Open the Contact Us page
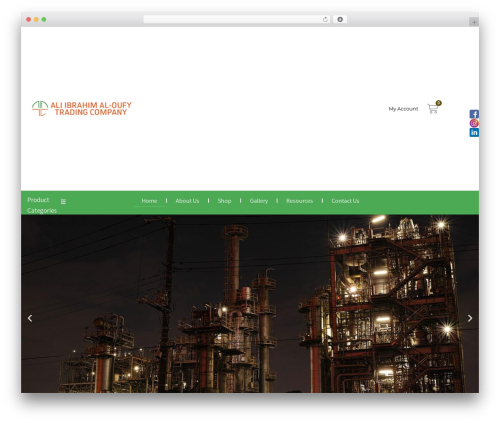This screenshot has width=500, height=423. point(345,201)
